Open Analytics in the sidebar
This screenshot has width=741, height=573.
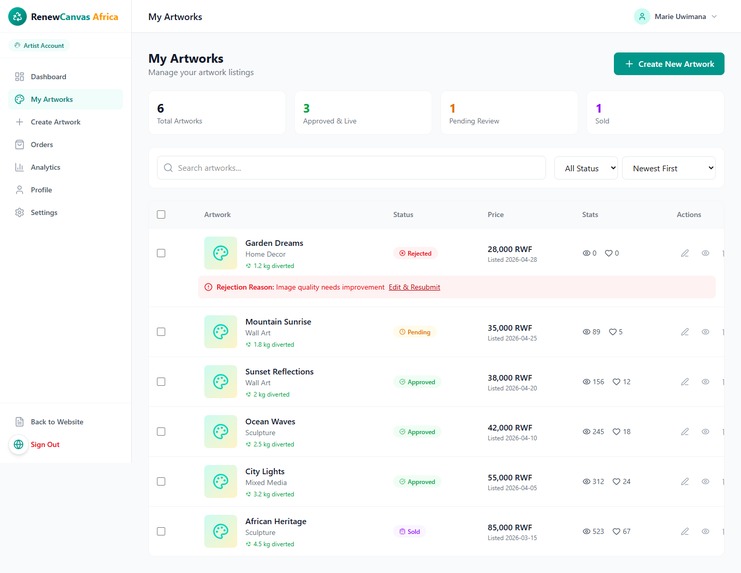pyautogui.click(x=66, y=167)
